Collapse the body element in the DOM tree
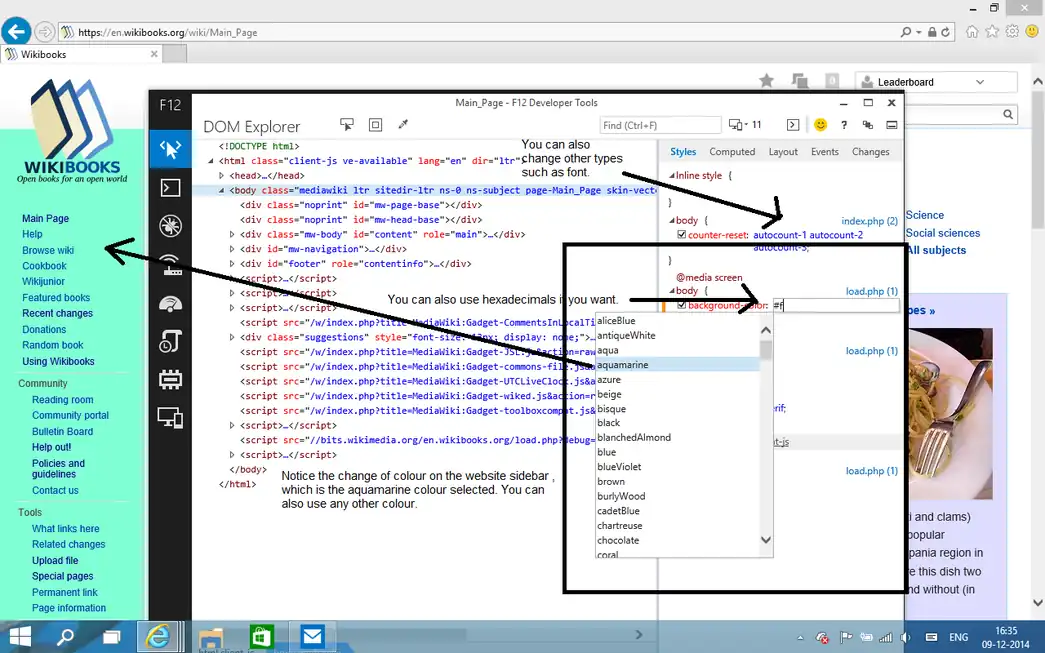Viewport: 1045px width, 653px height. [x=222, y=190]
